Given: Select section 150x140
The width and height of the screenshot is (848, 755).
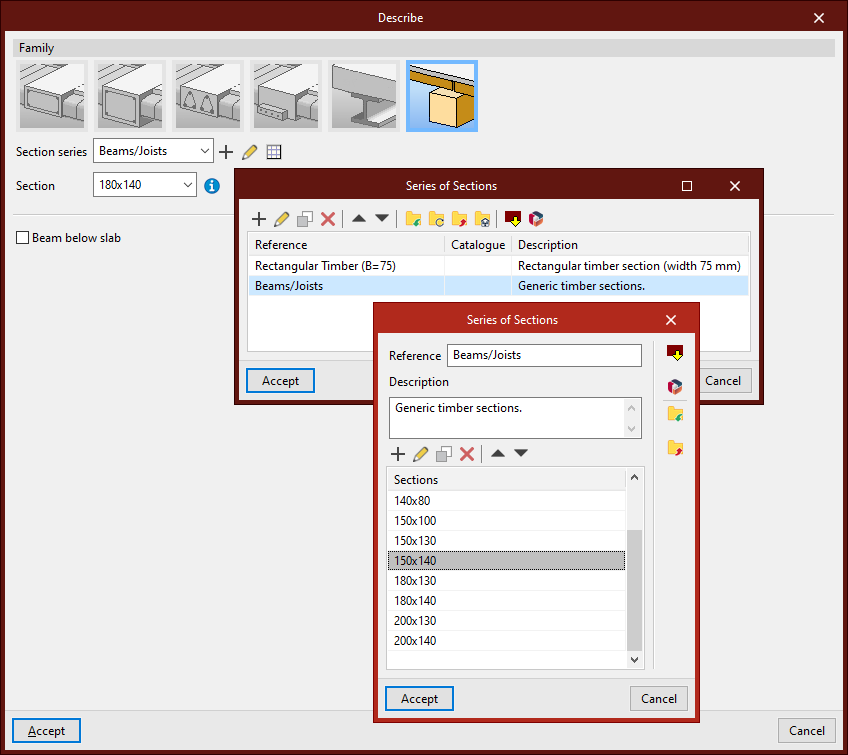Looking at the screenshot, I should [x=507, y=561].
